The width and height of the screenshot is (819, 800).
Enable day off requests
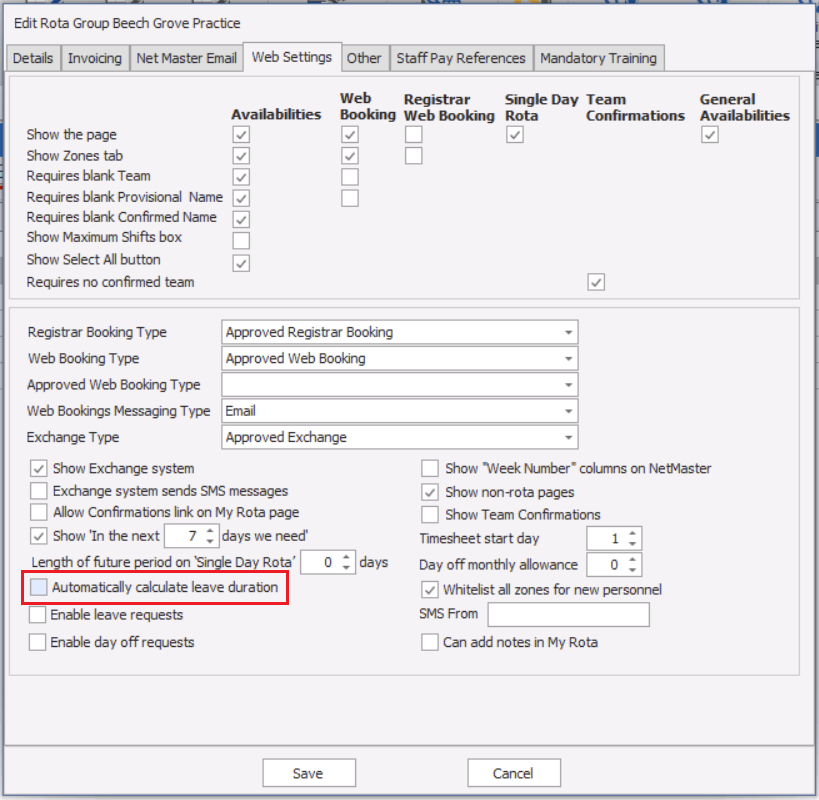(37, 642)
